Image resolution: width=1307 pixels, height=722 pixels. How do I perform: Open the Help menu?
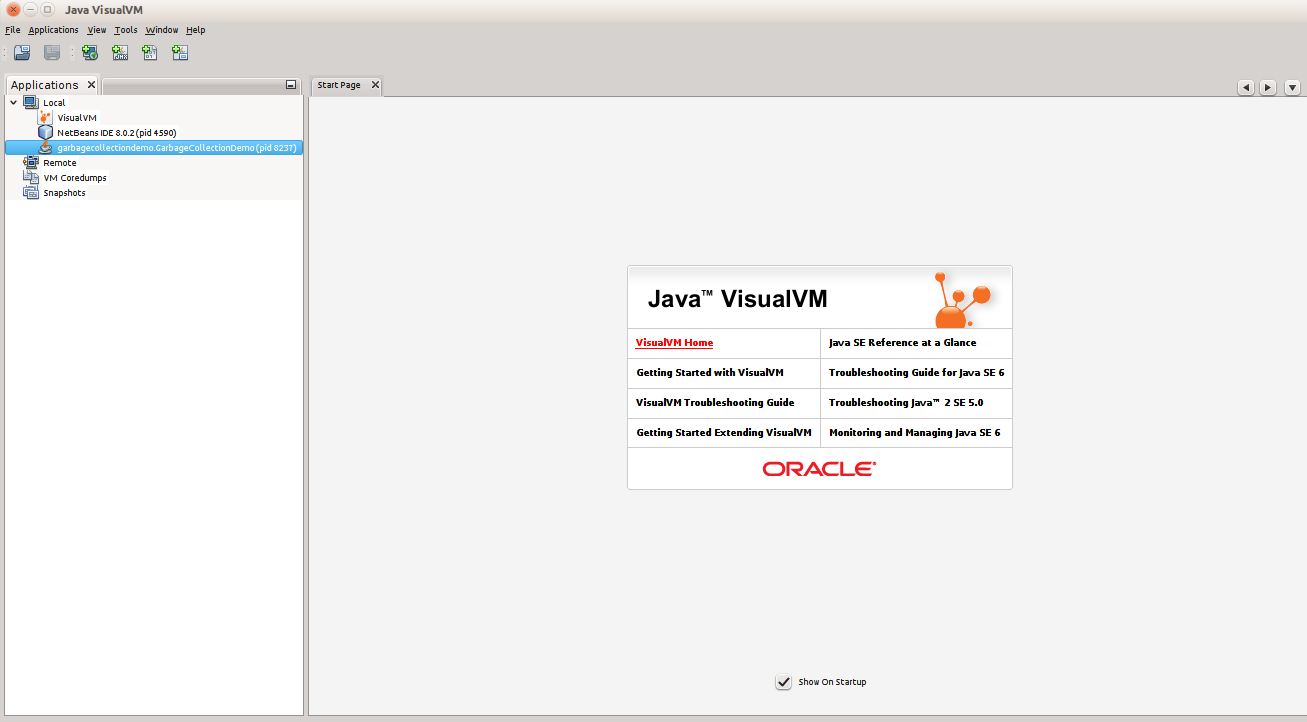pyautogui.click(x=196, y=30)
